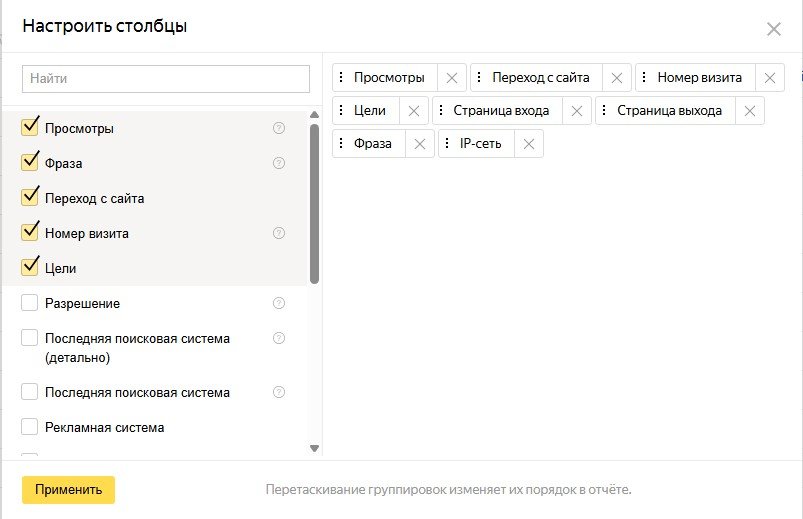This screenshot has width=803, height=519.
Task: Uncheck the Просмотры checkbox
Action: coord(29,128)
